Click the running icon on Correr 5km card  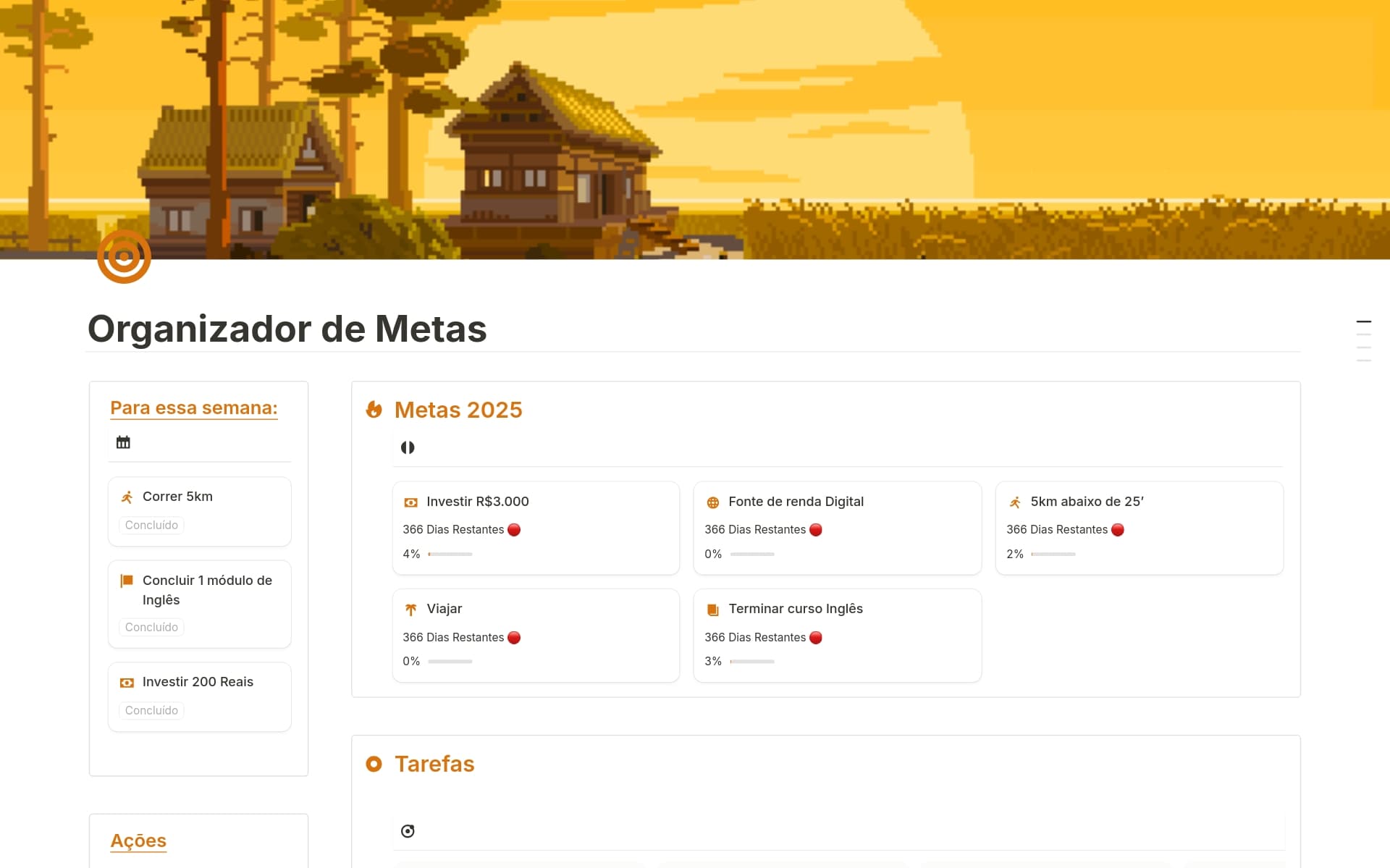point(127,497)
